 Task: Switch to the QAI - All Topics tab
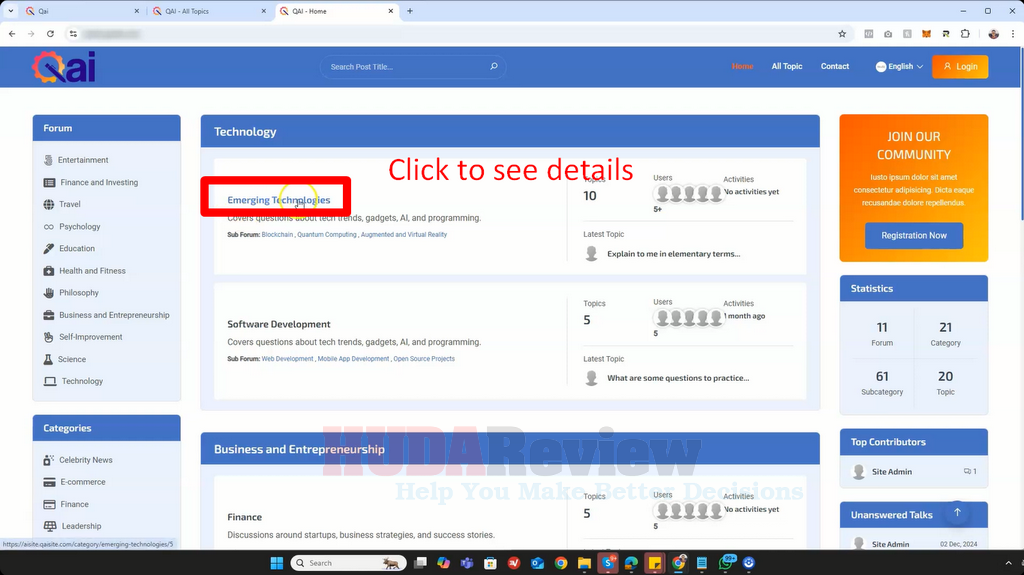(x=207, y=11)
